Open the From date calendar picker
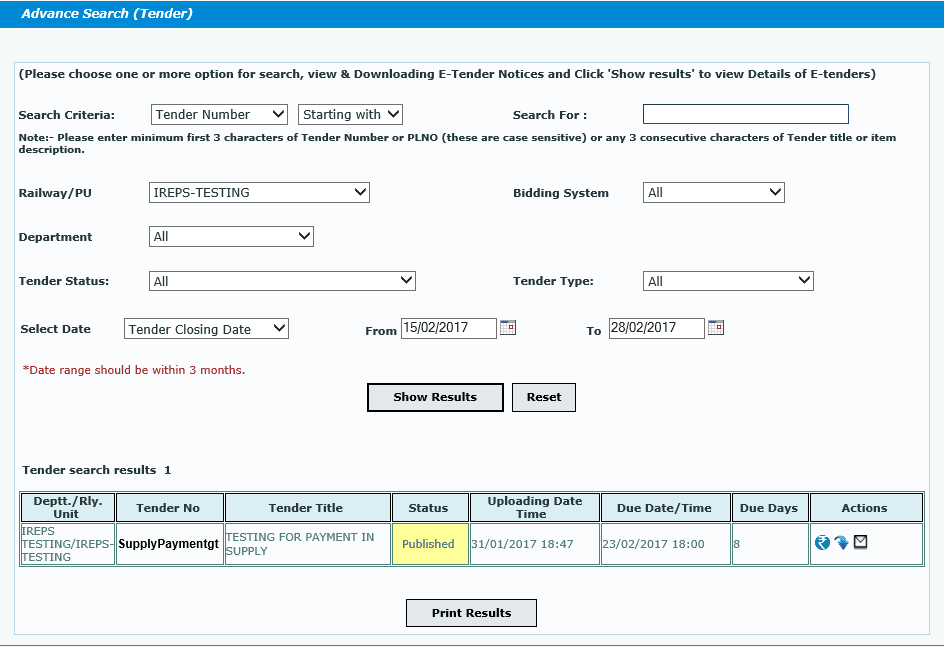Image resolution: width=944 pixels, height=647 pixels. (x=508, y=327)
